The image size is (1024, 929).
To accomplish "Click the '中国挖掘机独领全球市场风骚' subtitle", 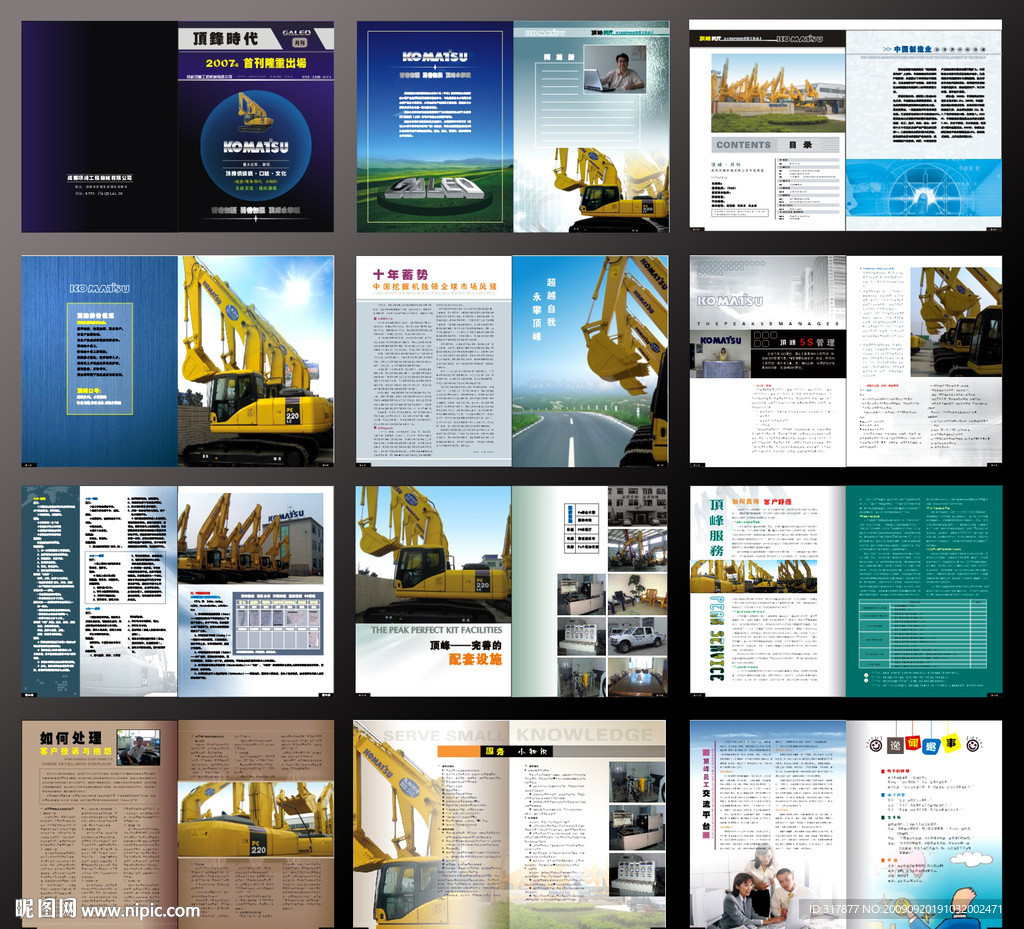I will (434, 287).
